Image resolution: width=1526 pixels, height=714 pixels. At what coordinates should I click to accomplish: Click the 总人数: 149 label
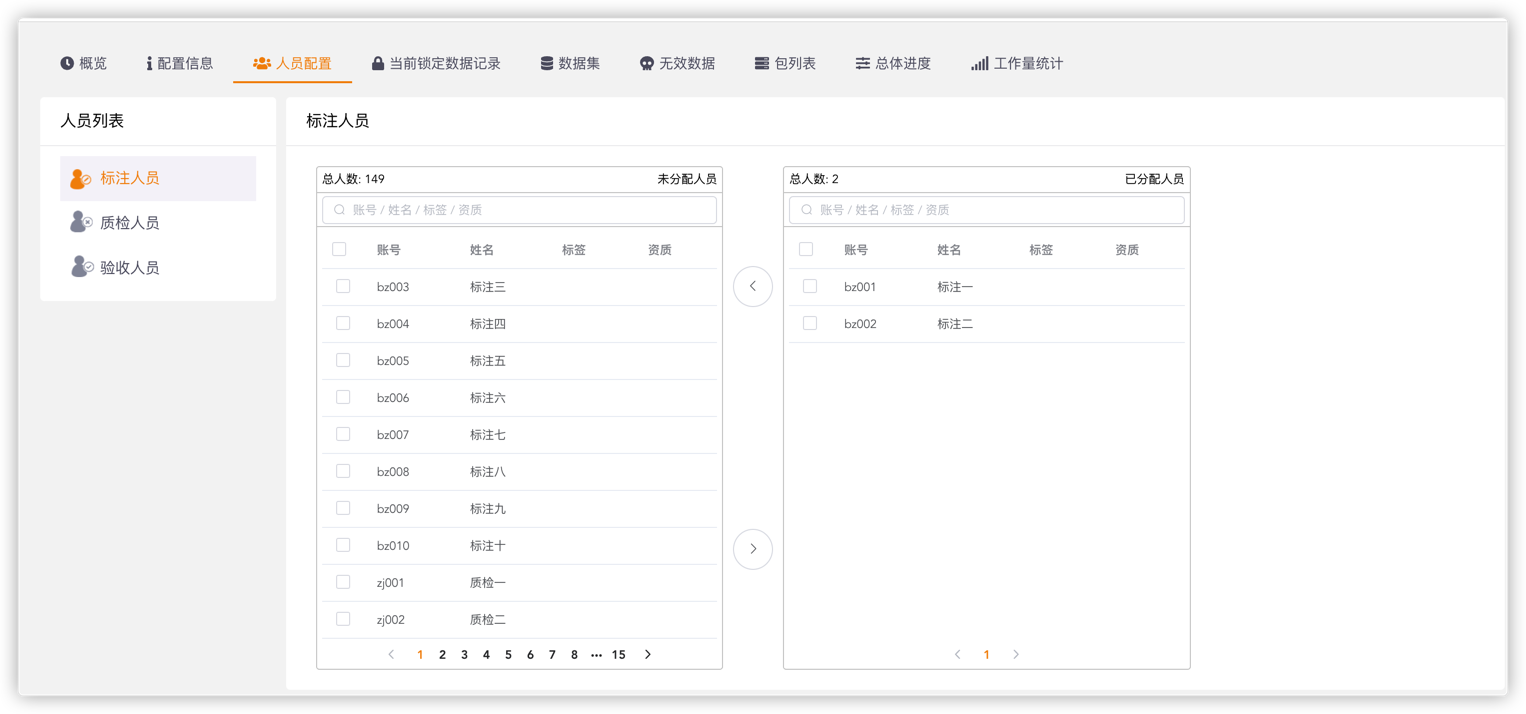353,179
